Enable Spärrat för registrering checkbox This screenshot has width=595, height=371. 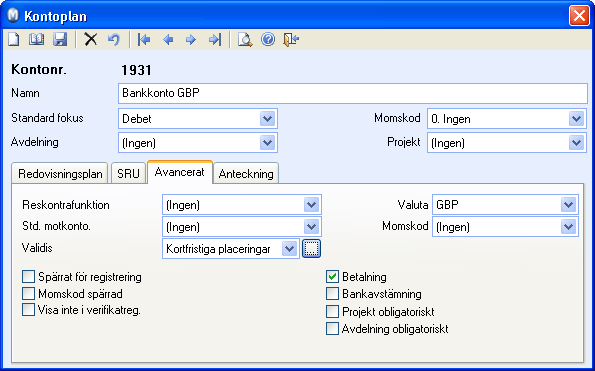tap(28, 277)
